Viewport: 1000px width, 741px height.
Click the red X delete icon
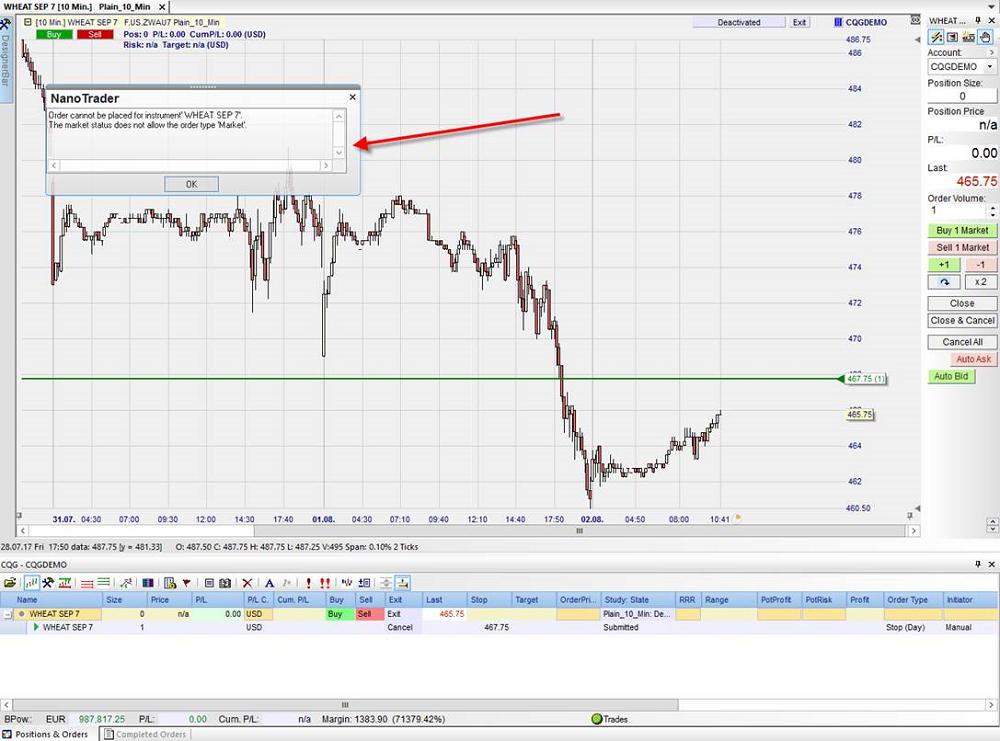(248, 582)
